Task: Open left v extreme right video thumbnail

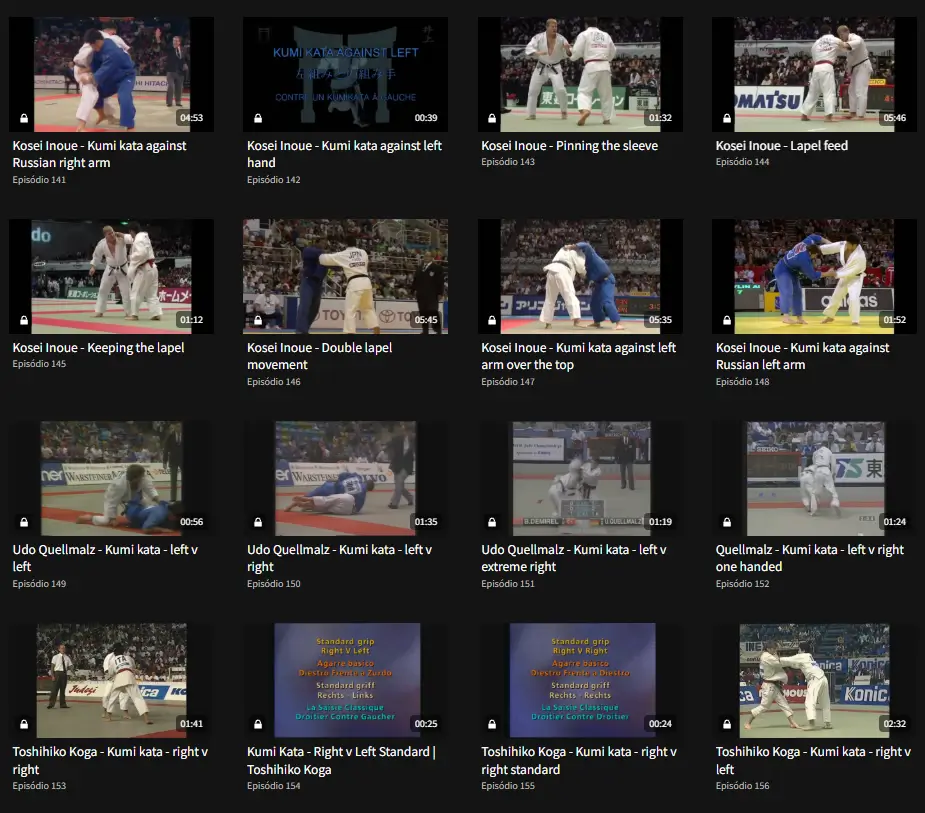Action: pyautogui.click(x=580, y=478)
